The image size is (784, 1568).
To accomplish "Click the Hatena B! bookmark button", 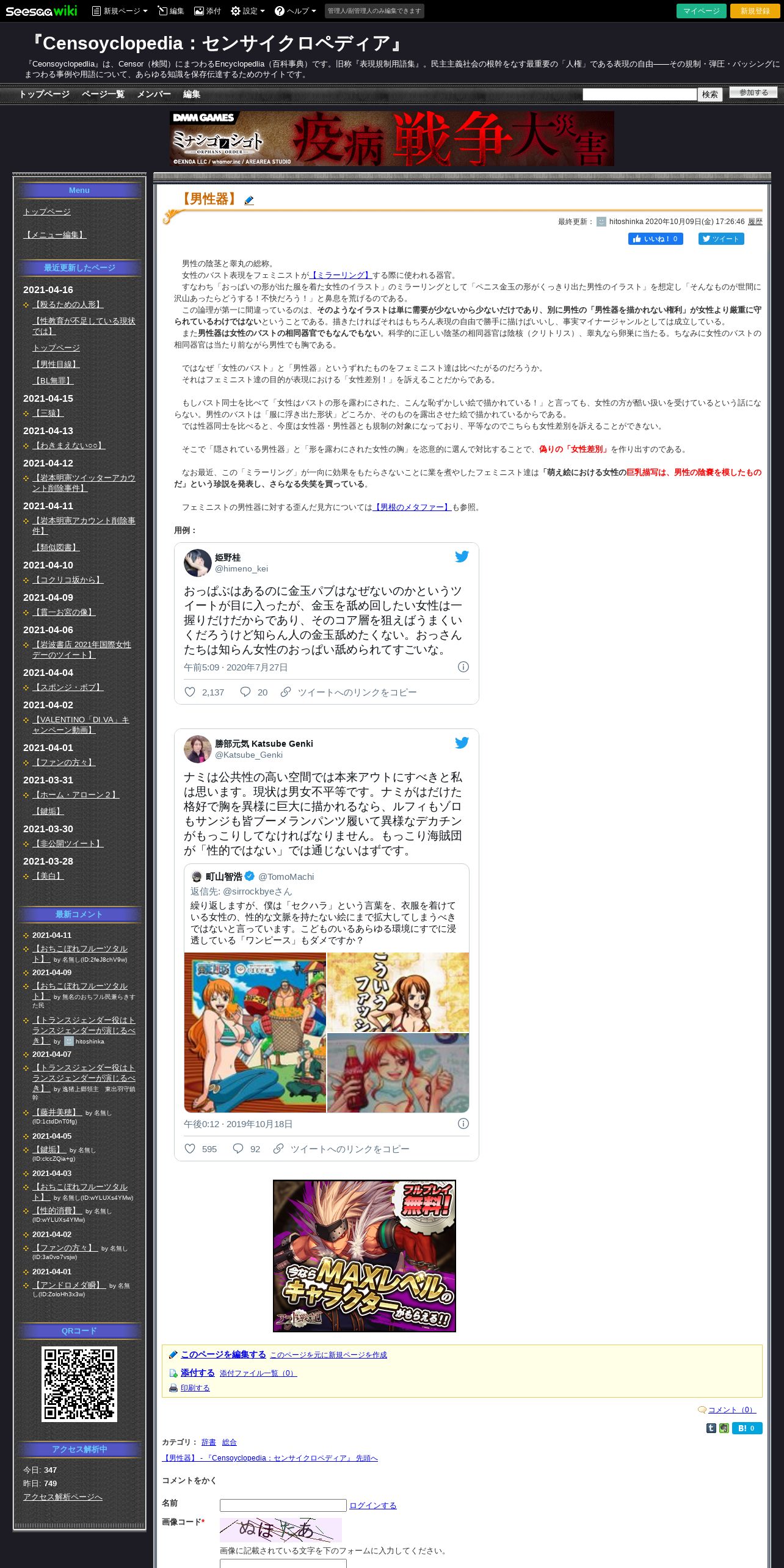I will click(747, 1428).
